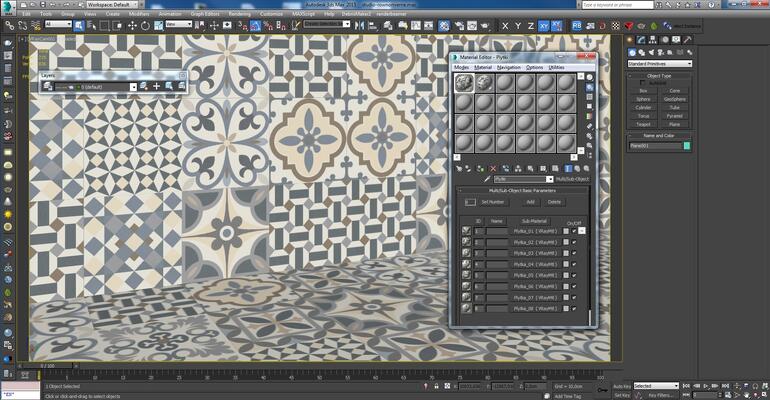The image size is (770, 400).
Task: Activate the Select Object tool
Action: pos(79,26)
